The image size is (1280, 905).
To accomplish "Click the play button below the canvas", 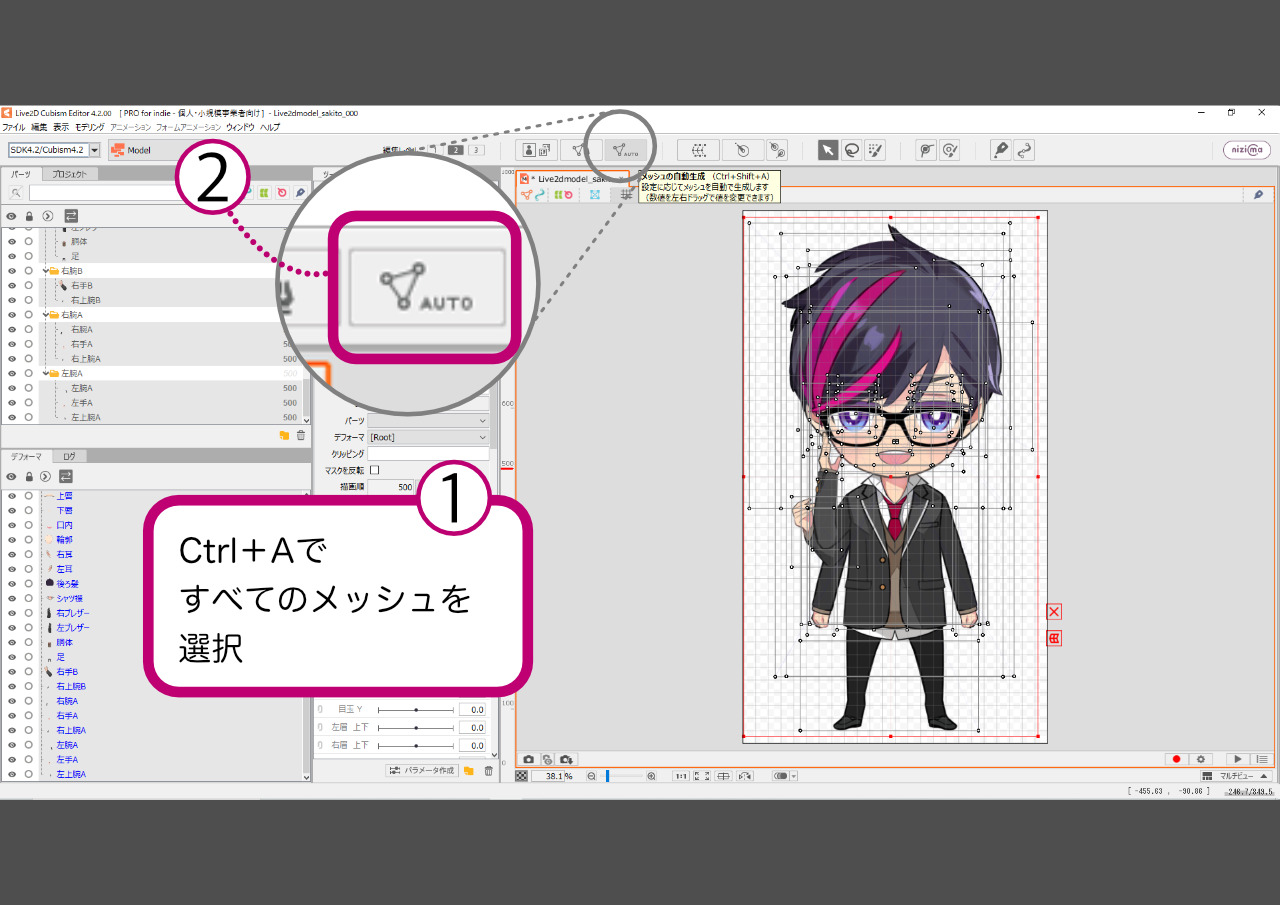I will click(1238, 760).
